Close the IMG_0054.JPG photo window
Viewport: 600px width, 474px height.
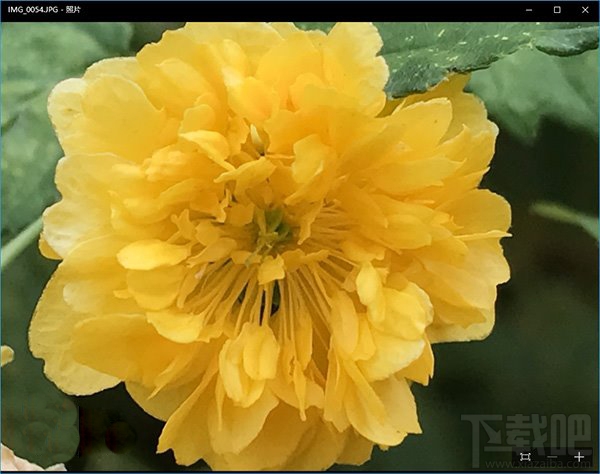[585, 10]
